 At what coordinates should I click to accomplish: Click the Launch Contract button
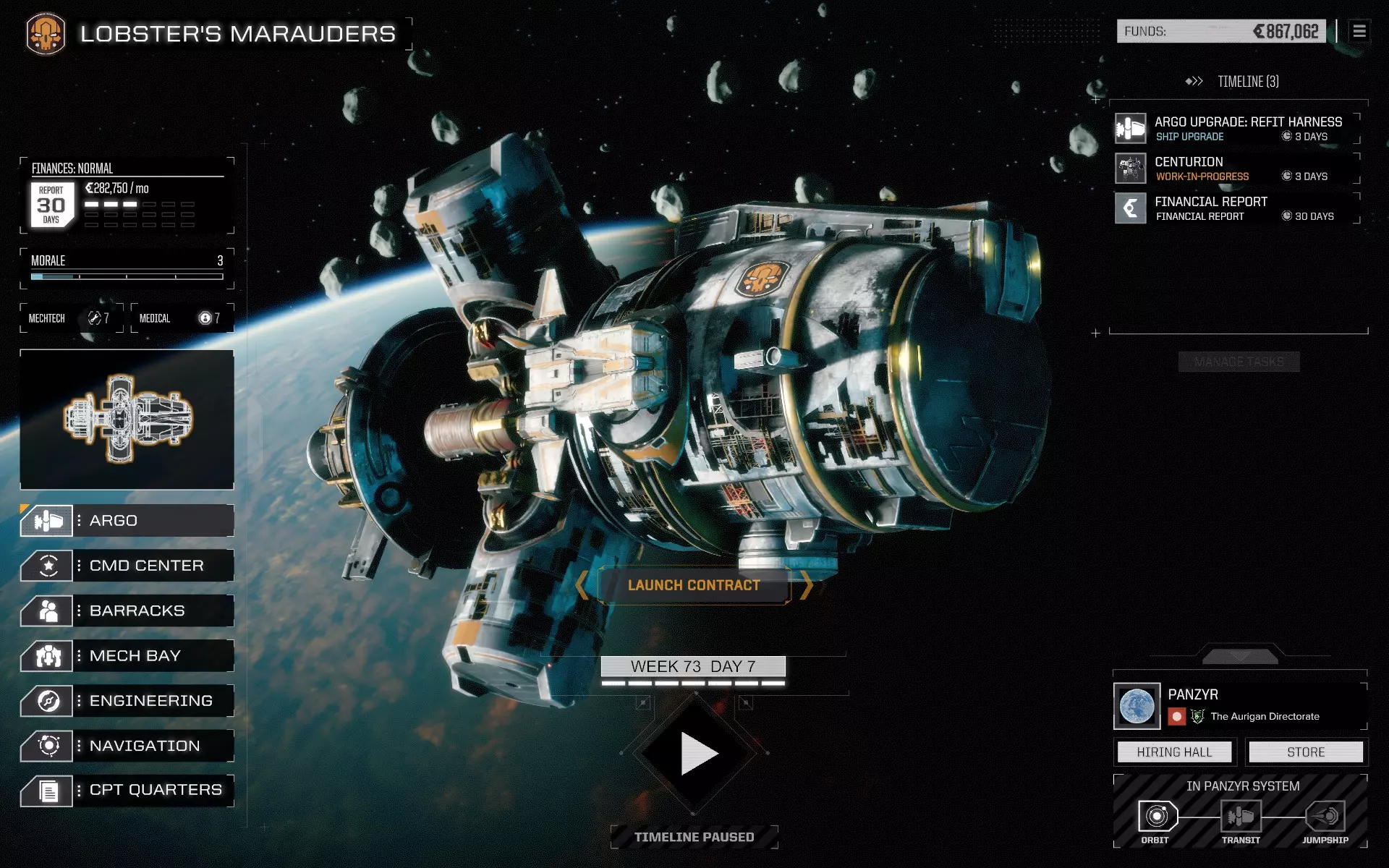click(694, 585)
